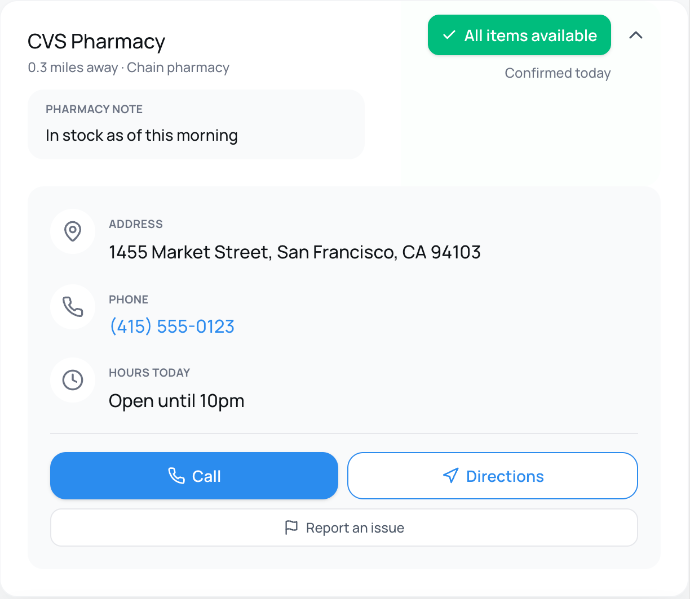
Task: Click the flag icon in Report button
Action: coord(291,527)
